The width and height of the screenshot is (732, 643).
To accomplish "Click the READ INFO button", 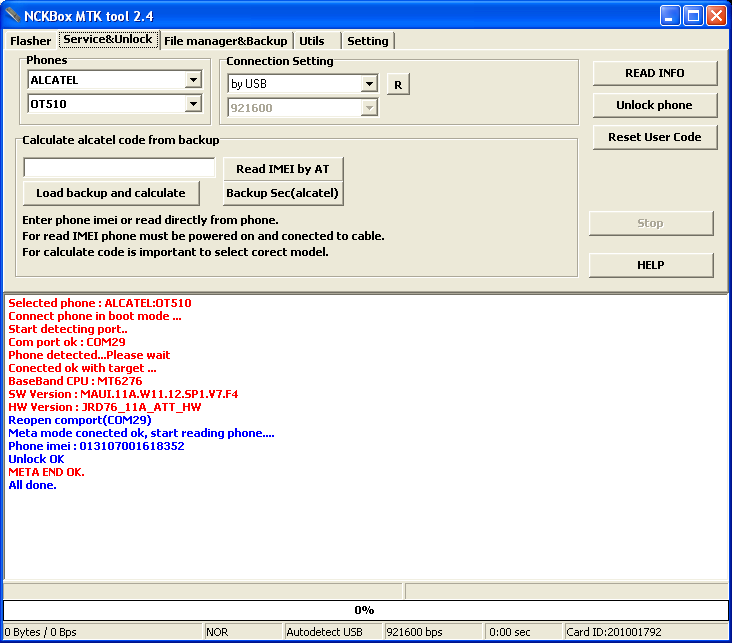I will coord(654,73).
